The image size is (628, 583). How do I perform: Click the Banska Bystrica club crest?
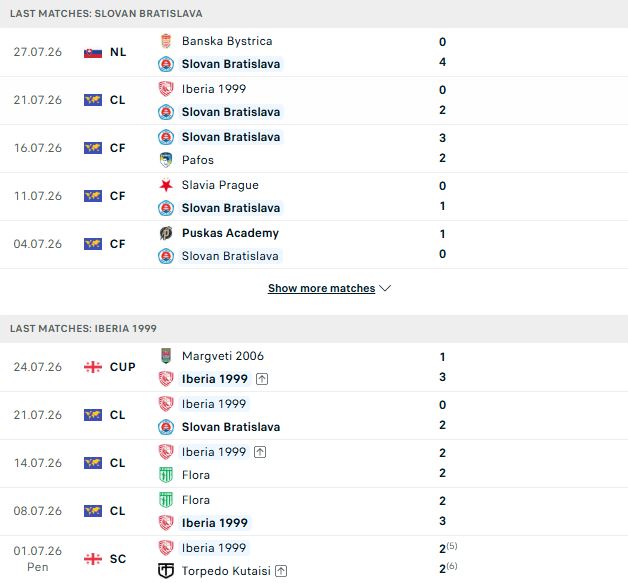pyautogui.click(x=166, y=41)
